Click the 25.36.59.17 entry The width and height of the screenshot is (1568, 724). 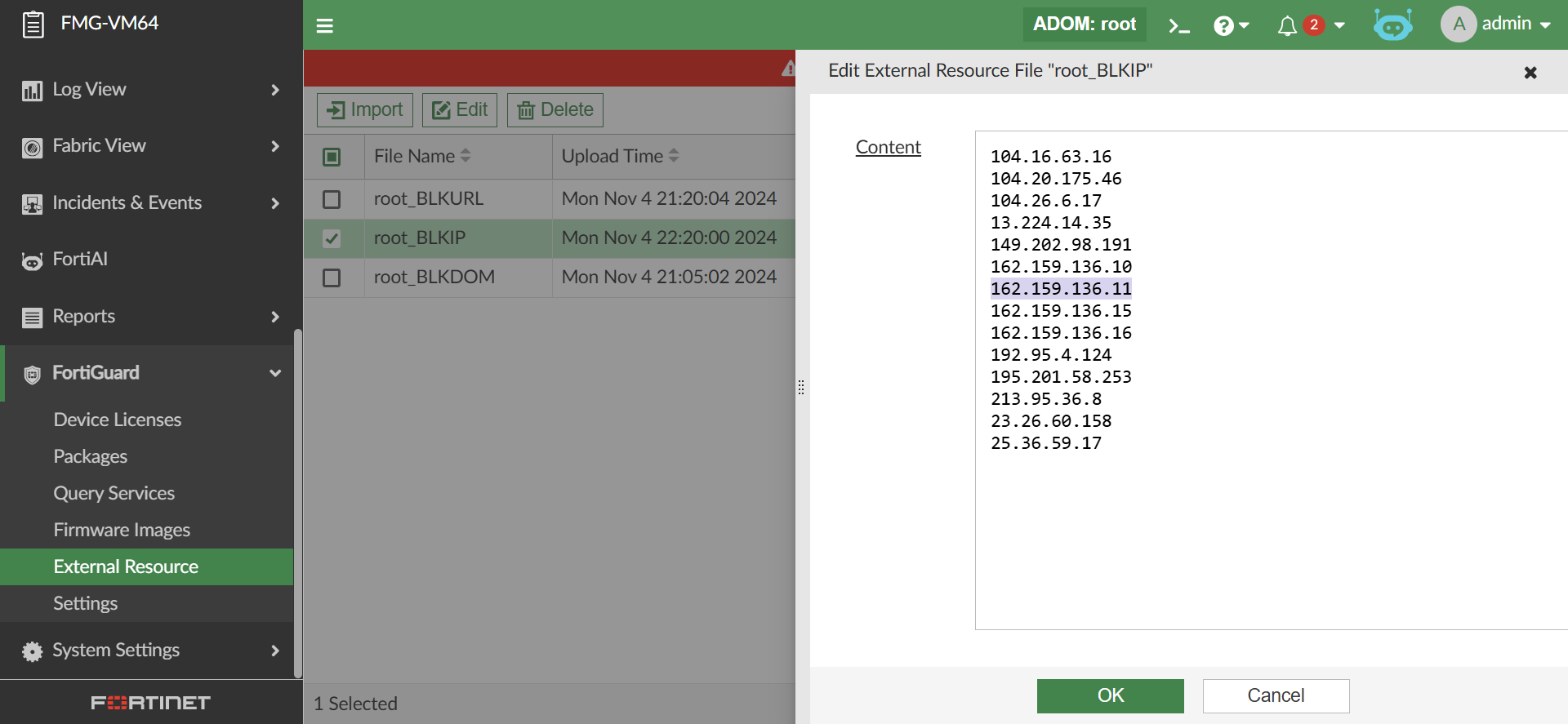(x=1046, y=443)
